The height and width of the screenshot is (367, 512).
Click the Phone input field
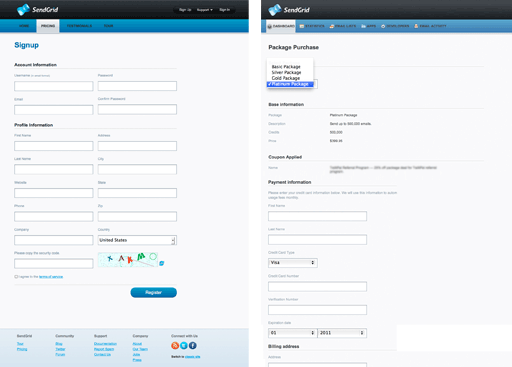[x=54, y=217]
